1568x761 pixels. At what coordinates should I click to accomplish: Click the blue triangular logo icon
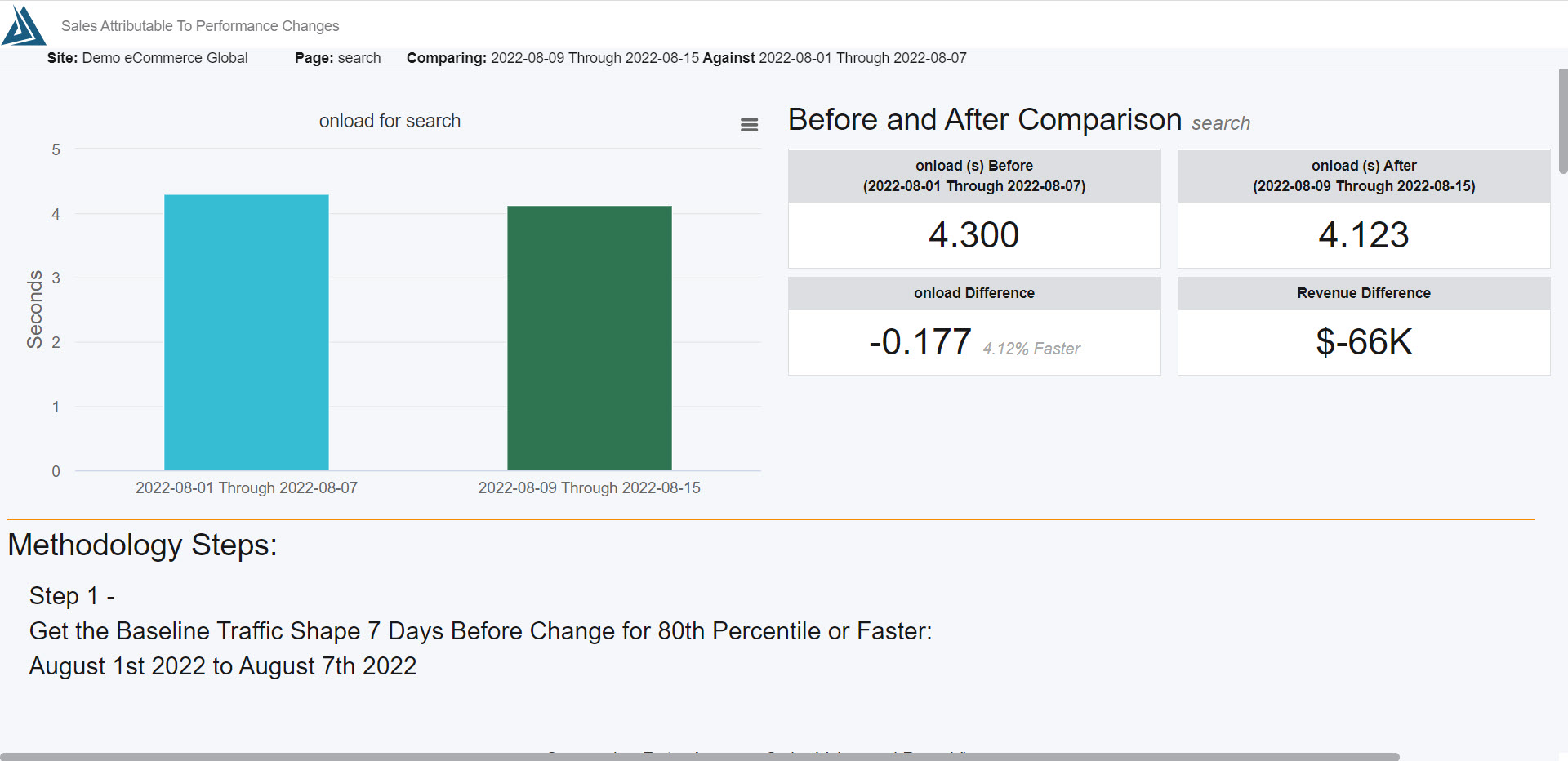click(x=24, y=25)
